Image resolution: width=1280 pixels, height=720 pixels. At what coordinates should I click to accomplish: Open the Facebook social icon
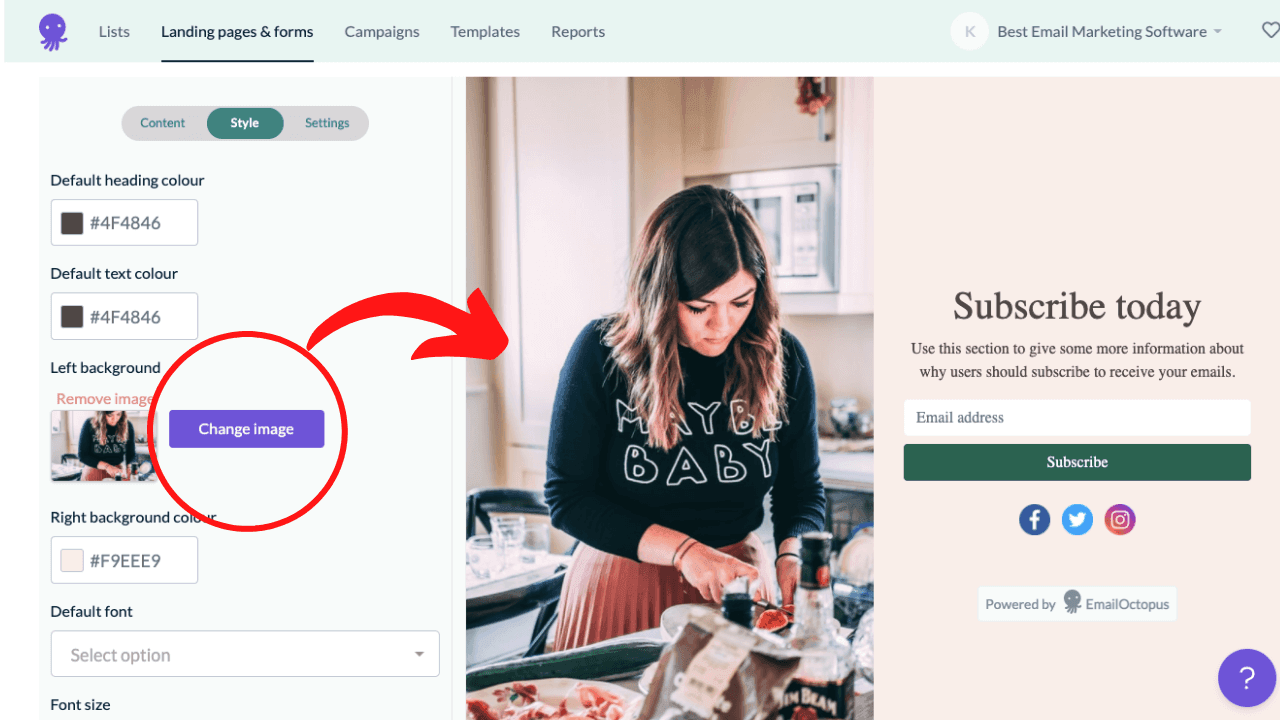click(x=1035, y=520)
